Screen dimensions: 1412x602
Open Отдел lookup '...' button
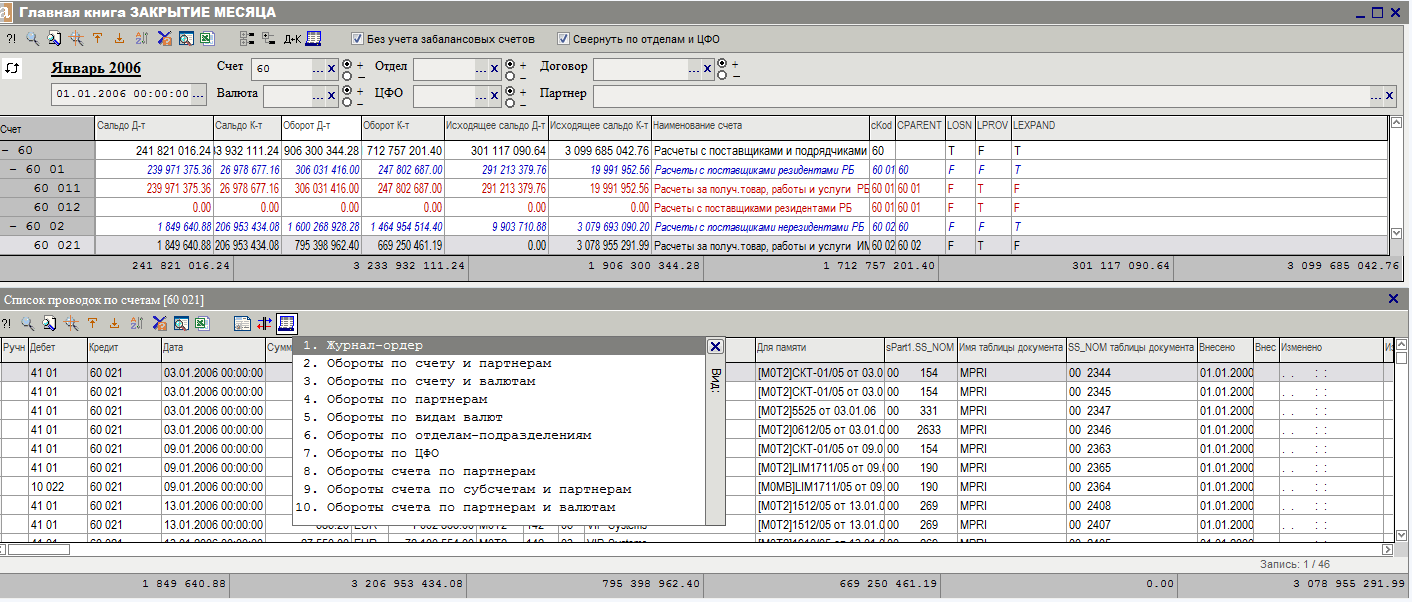482,69
